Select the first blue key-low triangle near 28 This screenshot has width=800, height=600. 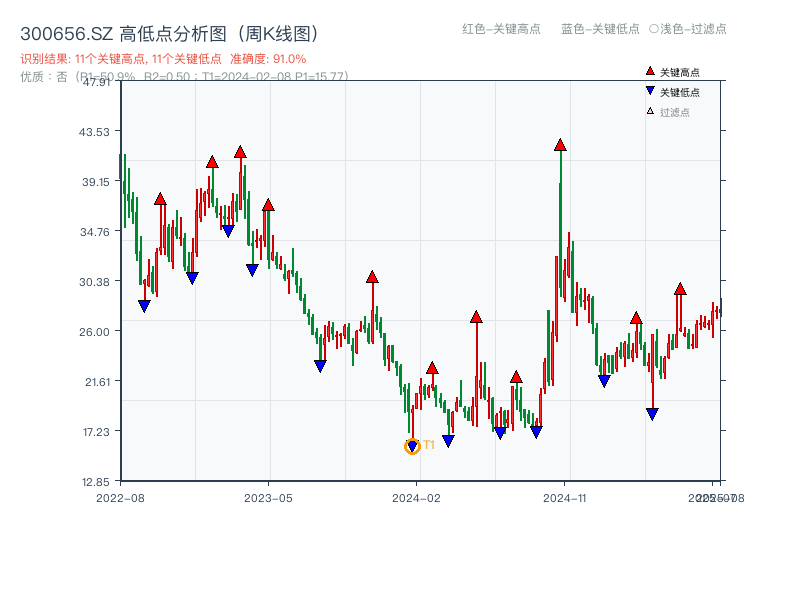coord(144,306)
